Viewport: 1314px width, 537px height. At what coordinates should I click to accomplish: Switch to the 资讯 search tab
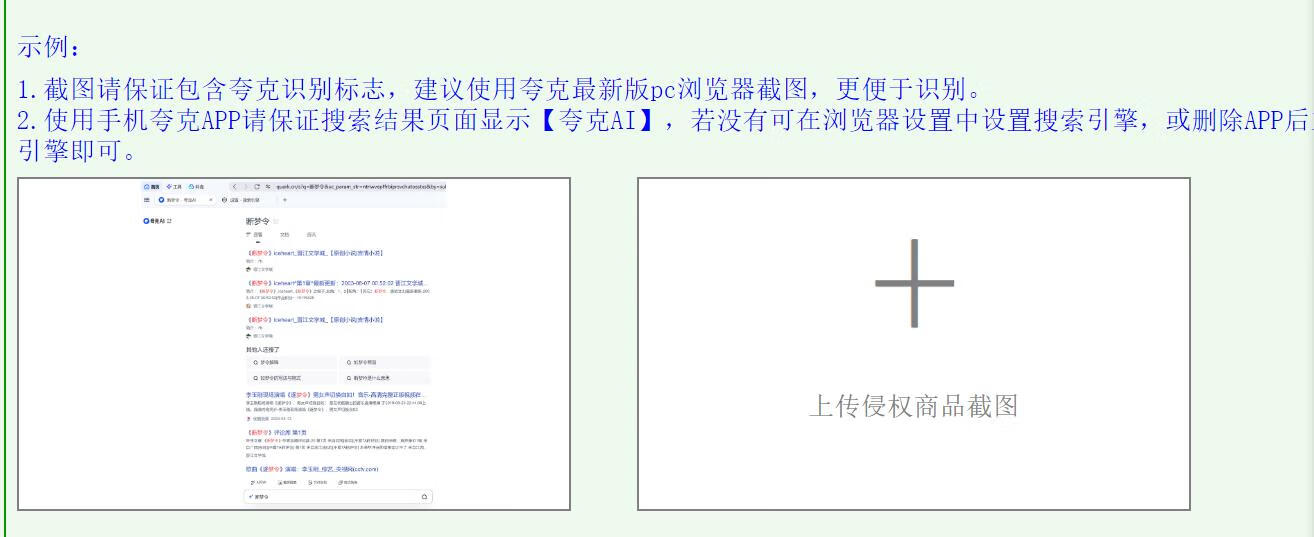(310, 234)
